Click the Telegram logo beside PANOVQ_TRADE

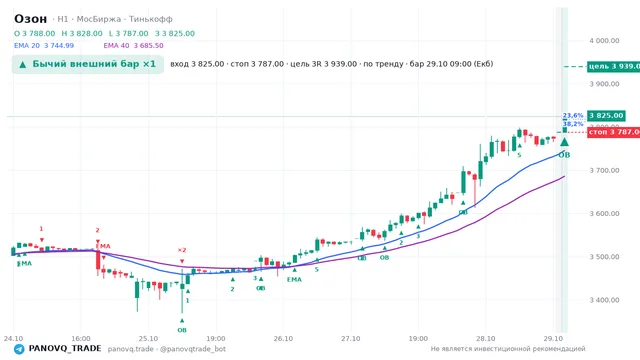click(19, 349)
